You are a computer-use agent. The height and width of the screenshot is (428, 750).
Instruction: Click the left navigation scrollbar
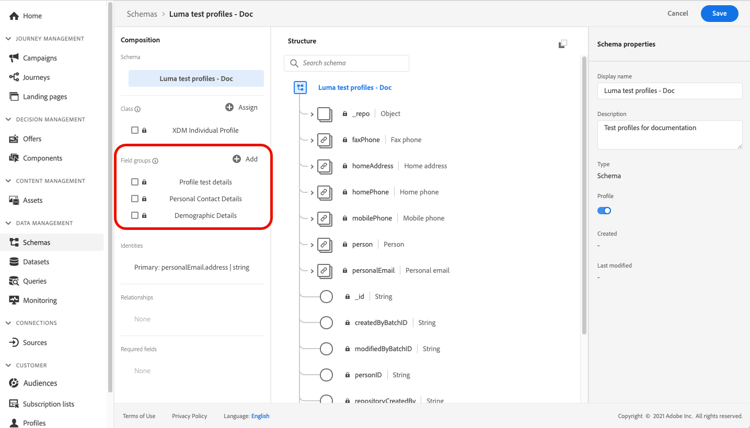(x=110, y=196)
